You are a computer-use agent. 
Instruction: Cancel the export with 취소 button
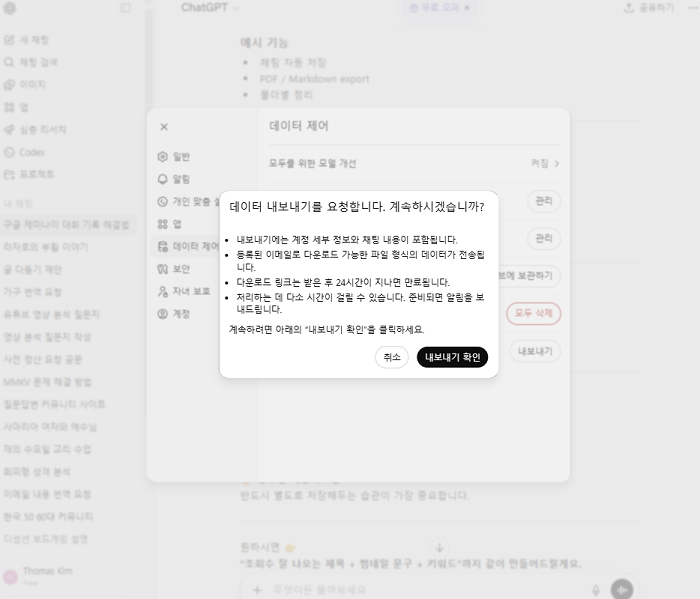[x=392, y=357]
